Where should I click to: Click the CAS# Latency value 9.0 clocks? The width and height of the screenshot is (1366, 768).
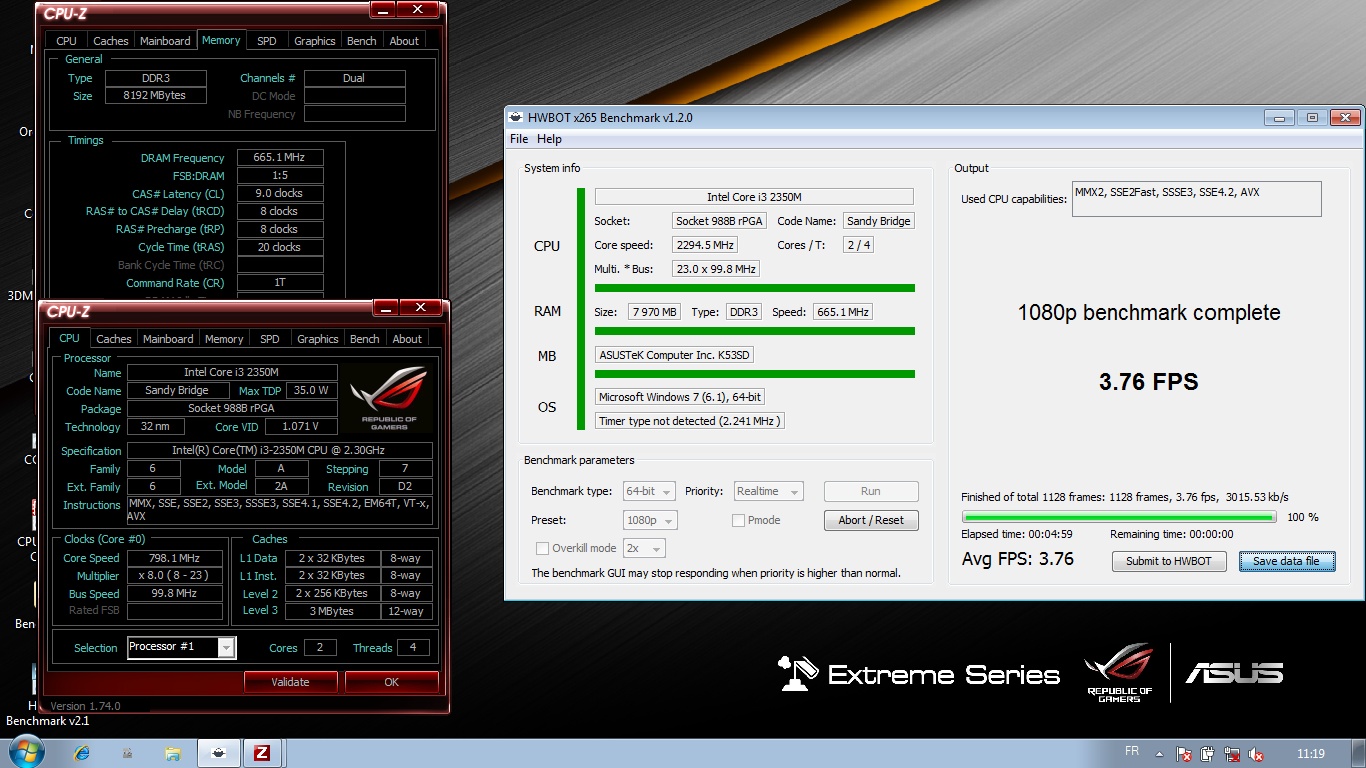(280, 193)
